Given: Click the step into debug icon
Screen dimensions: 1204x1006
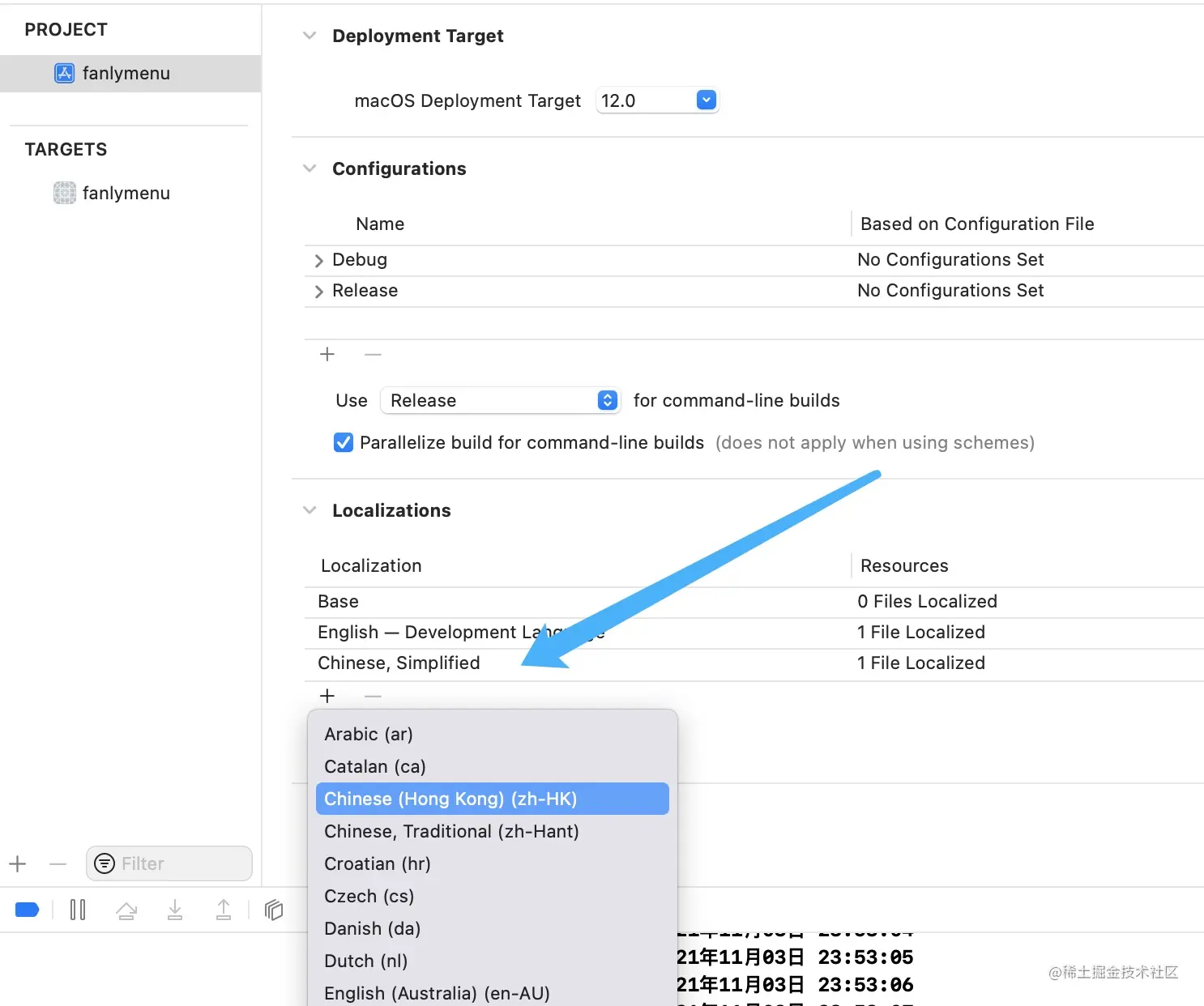Looking at the screenshot, I should point(175,910).
